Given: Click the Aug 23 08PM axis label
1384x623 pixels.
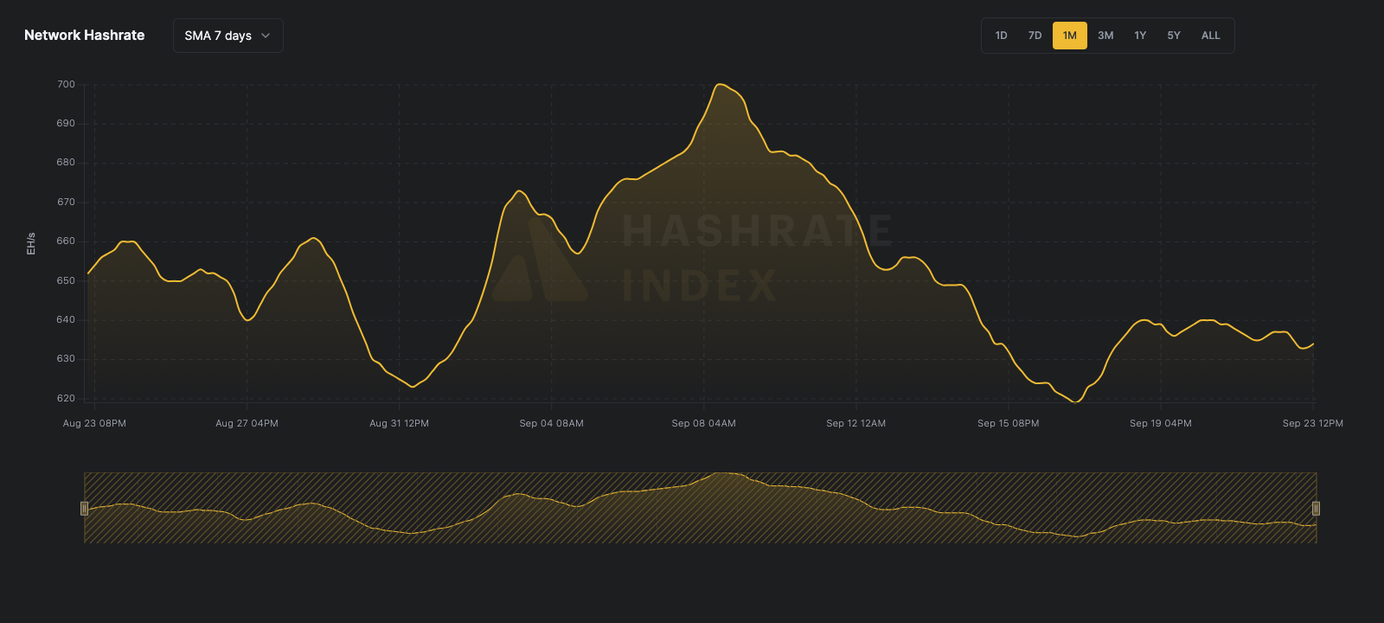Looking at the screenshot, I should (x=94, y=423).
